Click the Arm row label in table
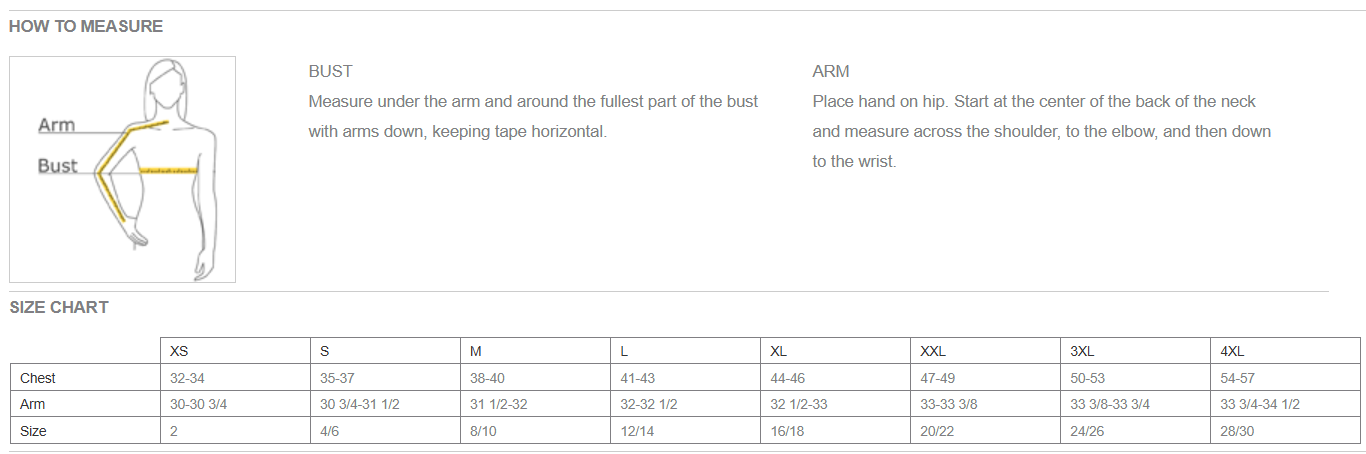Viewport: 1366px width, 454px height. 33,405
